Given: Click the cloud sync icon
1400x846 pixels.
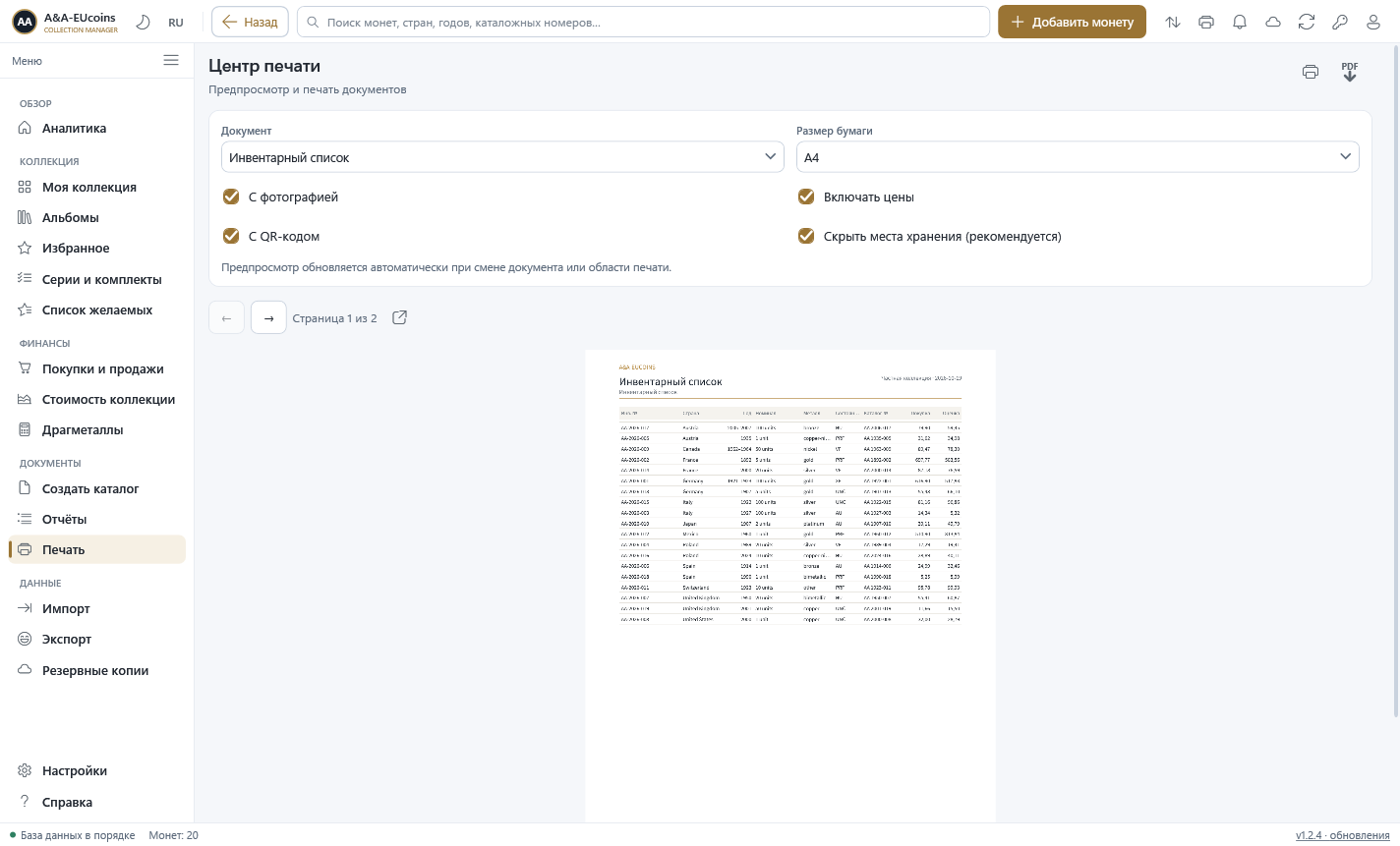Looking at the screenshot, I should pos(1273,22).
